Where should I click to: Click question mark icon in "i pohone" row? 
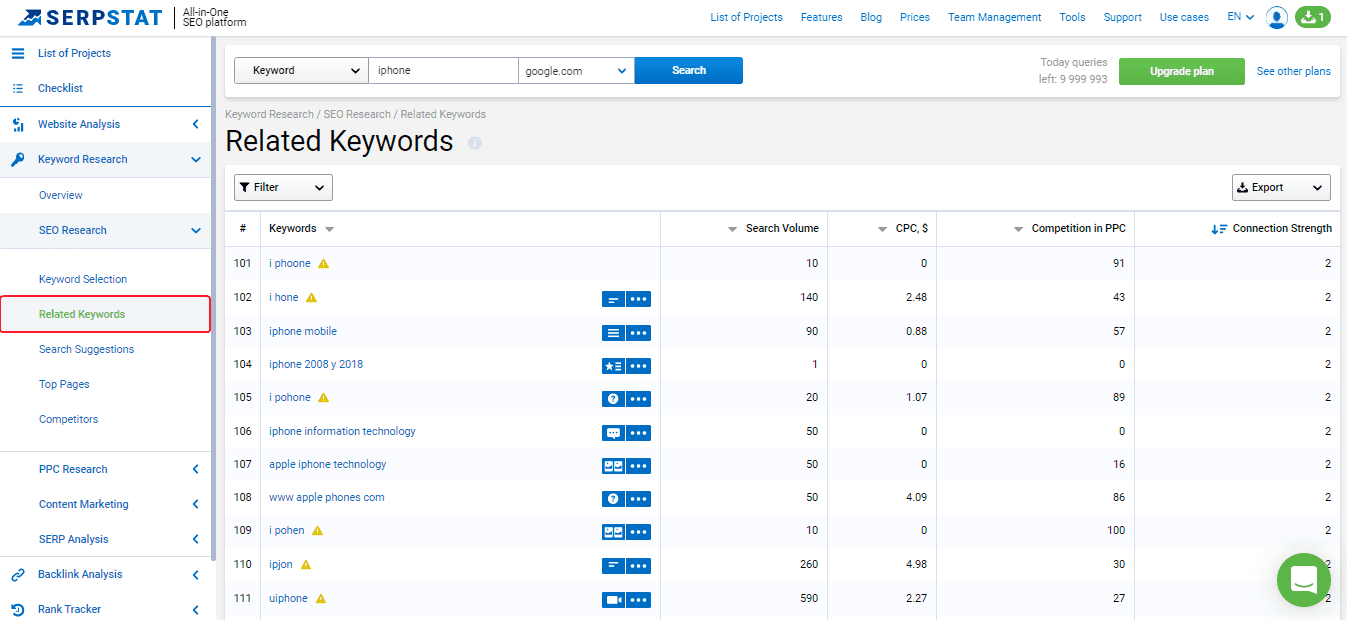[613, 398]
